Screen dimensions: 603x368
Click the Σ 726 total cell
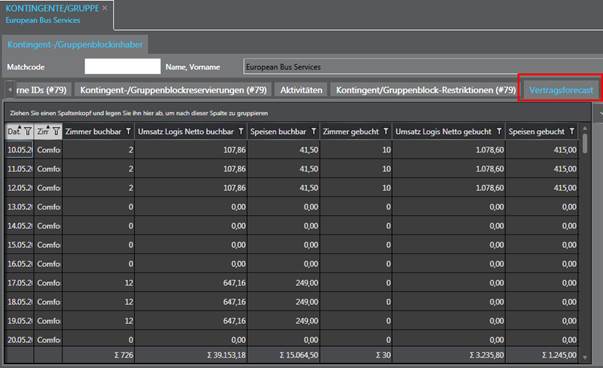tap(99, 355)
